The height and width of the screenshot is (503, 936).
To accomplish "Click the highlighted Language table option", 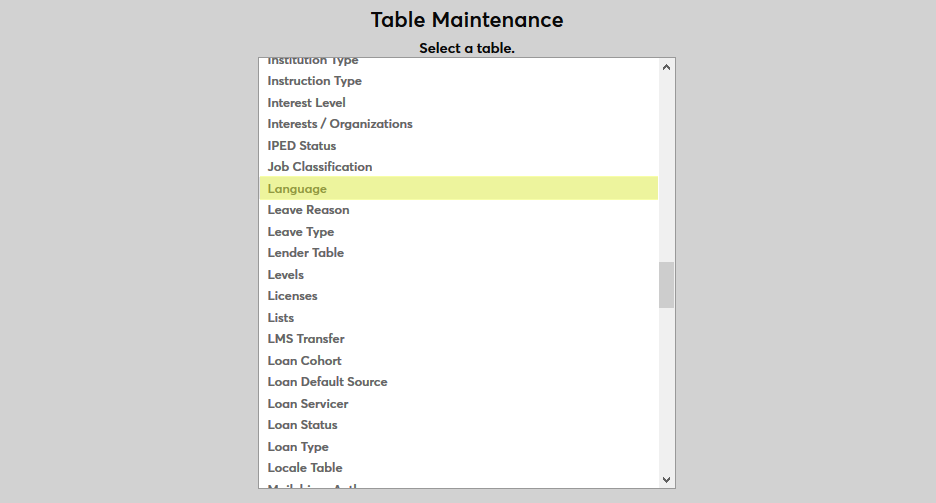I will click(x=297, y=189).
